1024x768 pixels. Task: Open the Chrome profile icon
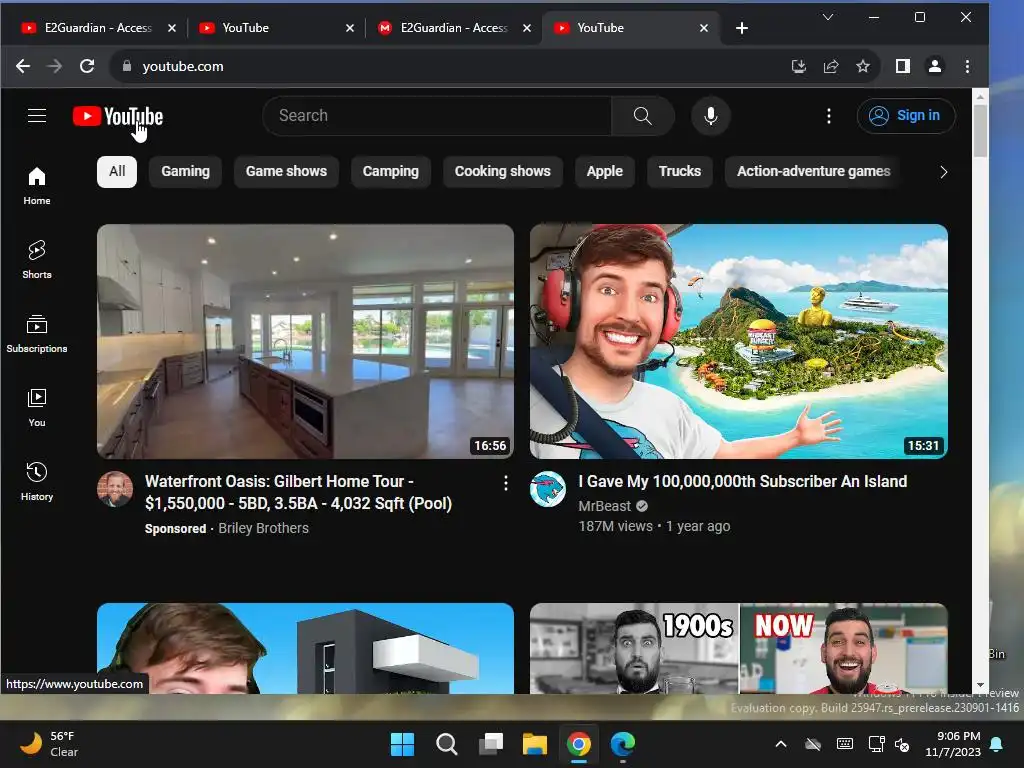click(935, 66)
